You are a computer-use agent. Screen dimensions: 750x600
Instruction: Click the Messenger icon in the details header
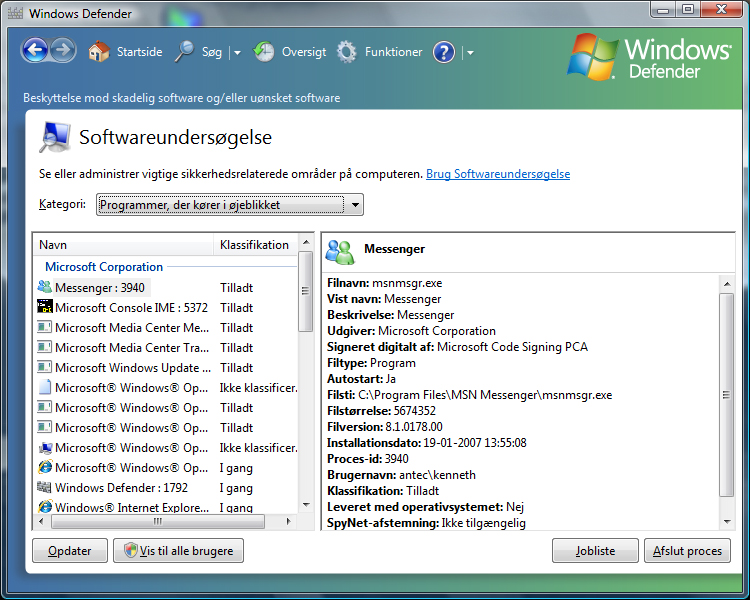point(340,252)
